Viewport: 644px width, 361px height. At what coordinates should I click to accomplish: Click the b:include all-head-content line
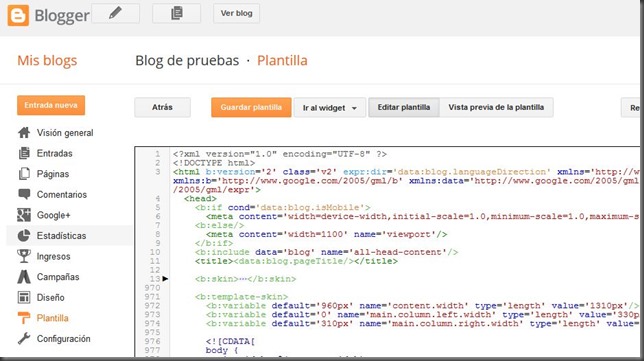pos(327,252)
